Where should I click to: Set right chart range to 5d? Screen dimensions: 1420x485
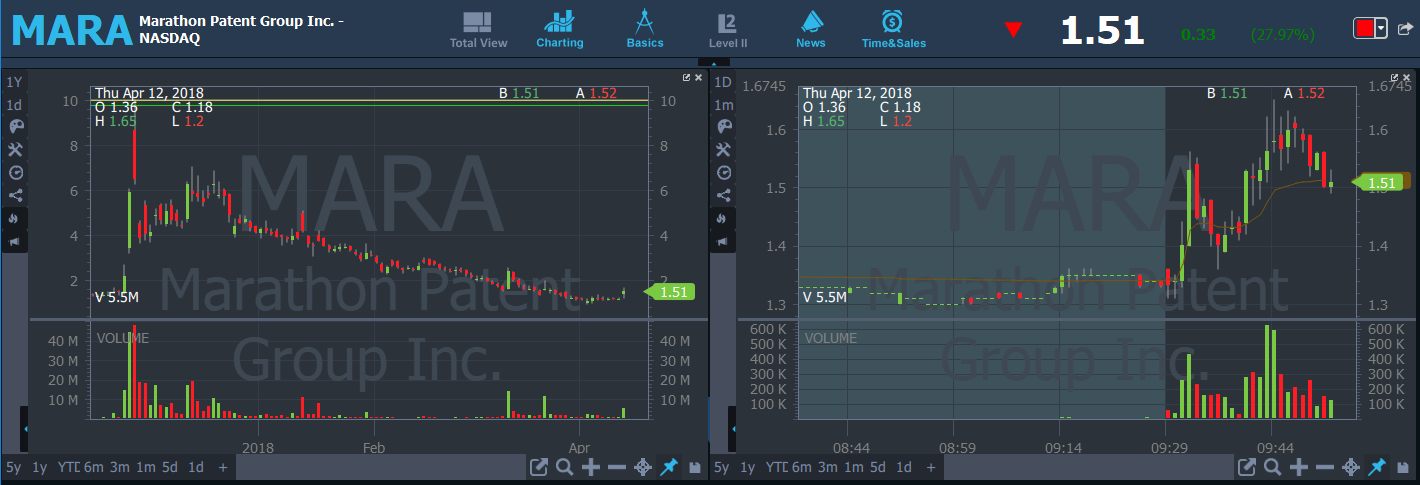click(x=880, y=467)
